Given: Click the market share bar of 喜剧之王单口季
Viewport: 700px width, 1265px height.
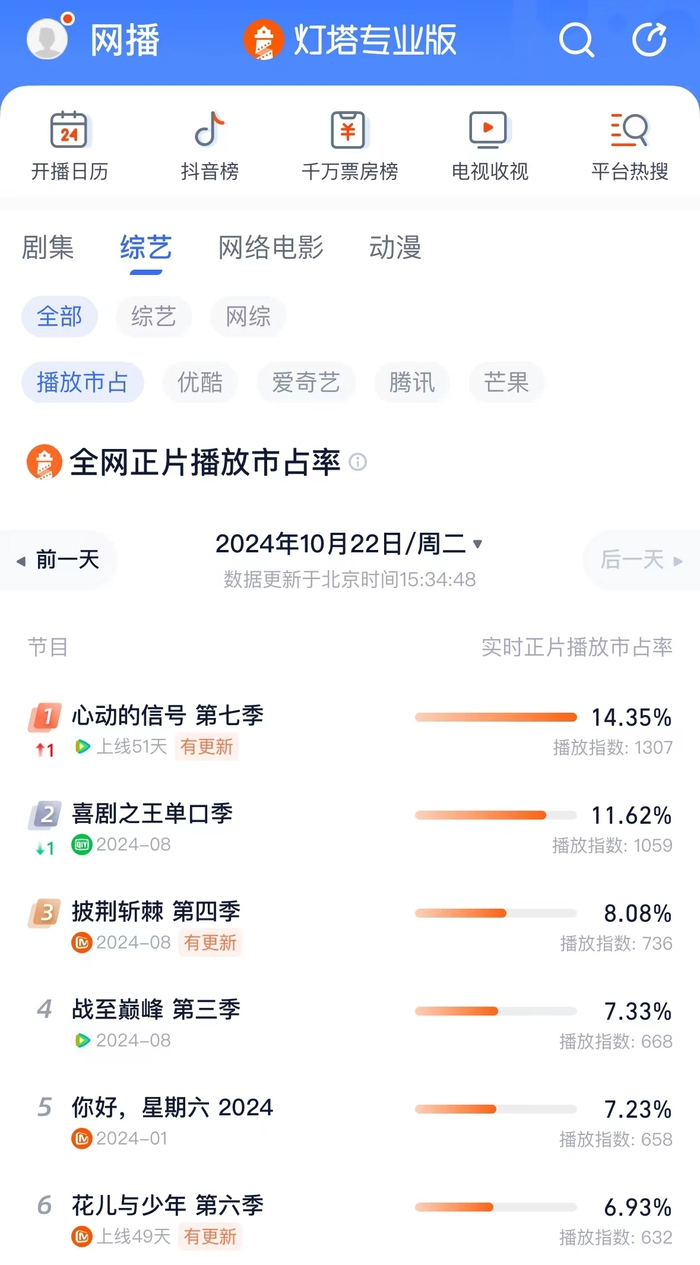Looking at the screenshot, I should (x=495, y=815).
